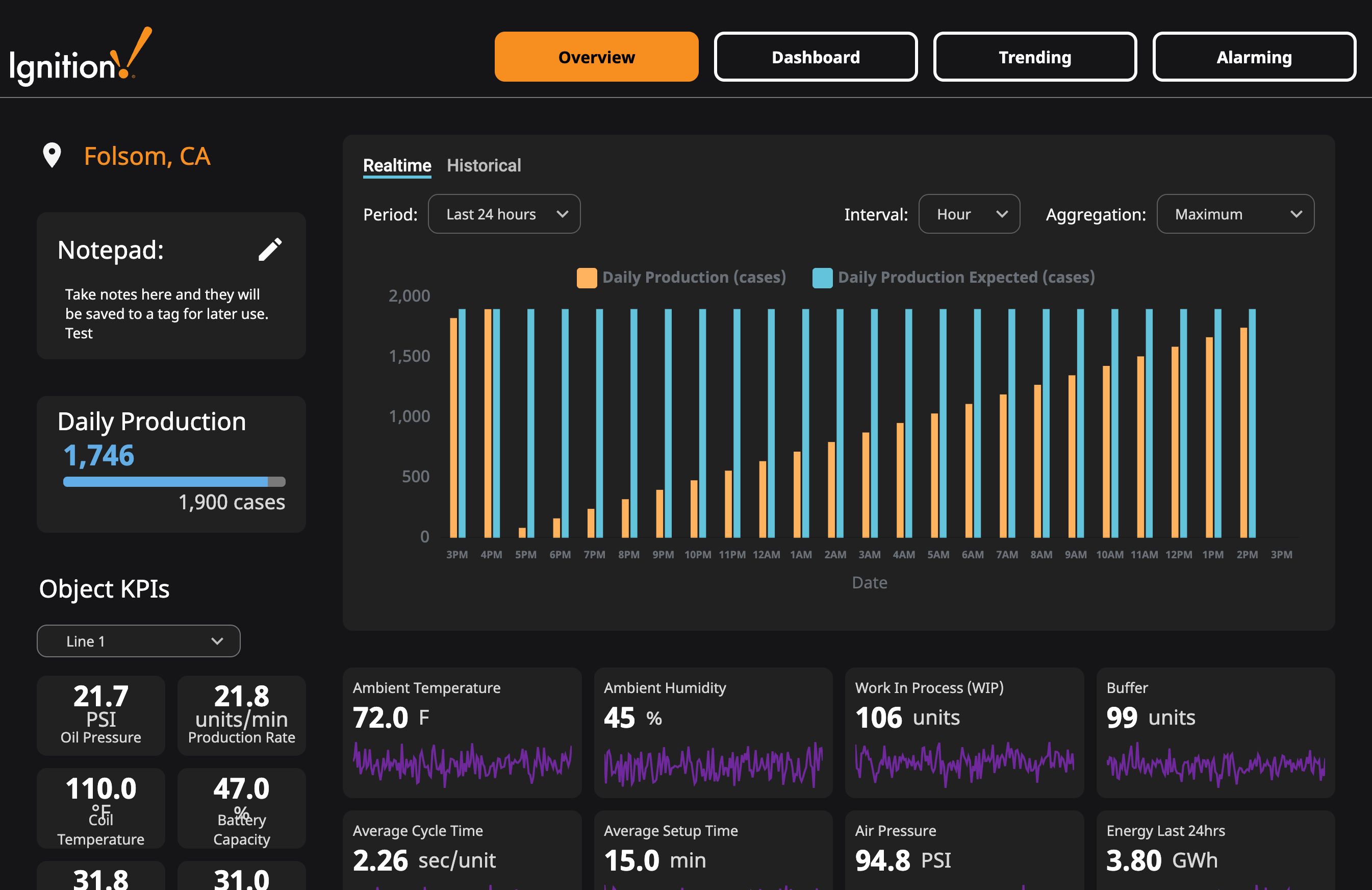Screen dimensions: 1372x890
Task: Toggle Daily Production Expected legend swatch
Action: 822,278
